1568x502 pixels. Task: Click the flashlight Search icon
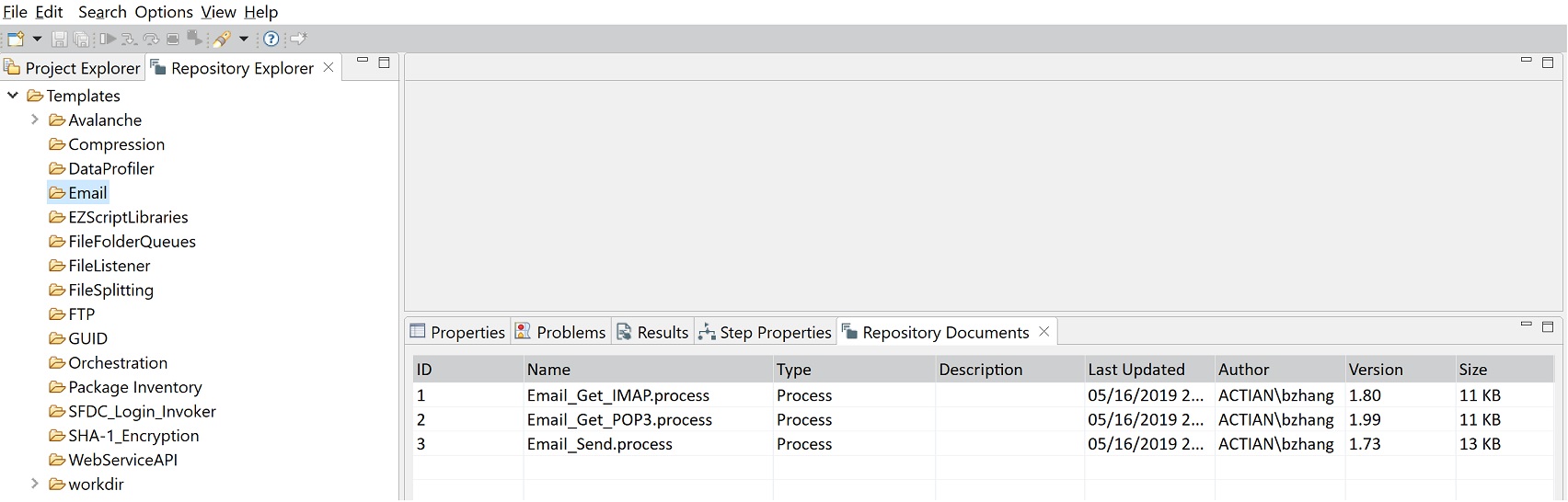[x=222, y=39]
